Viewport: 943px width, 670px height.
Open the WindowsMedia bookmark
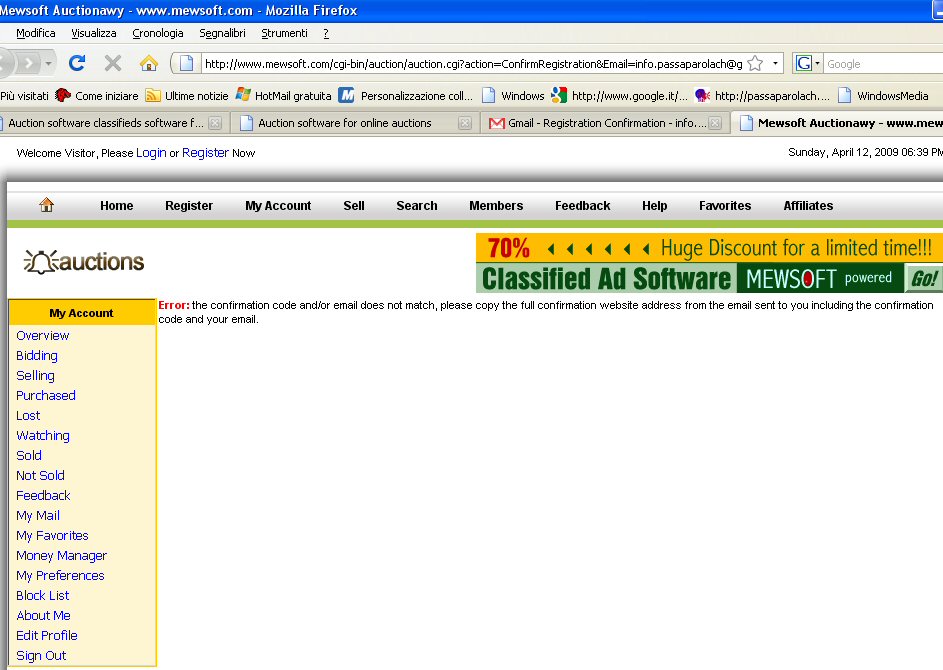pyautogui.click(x=883, y=96)
